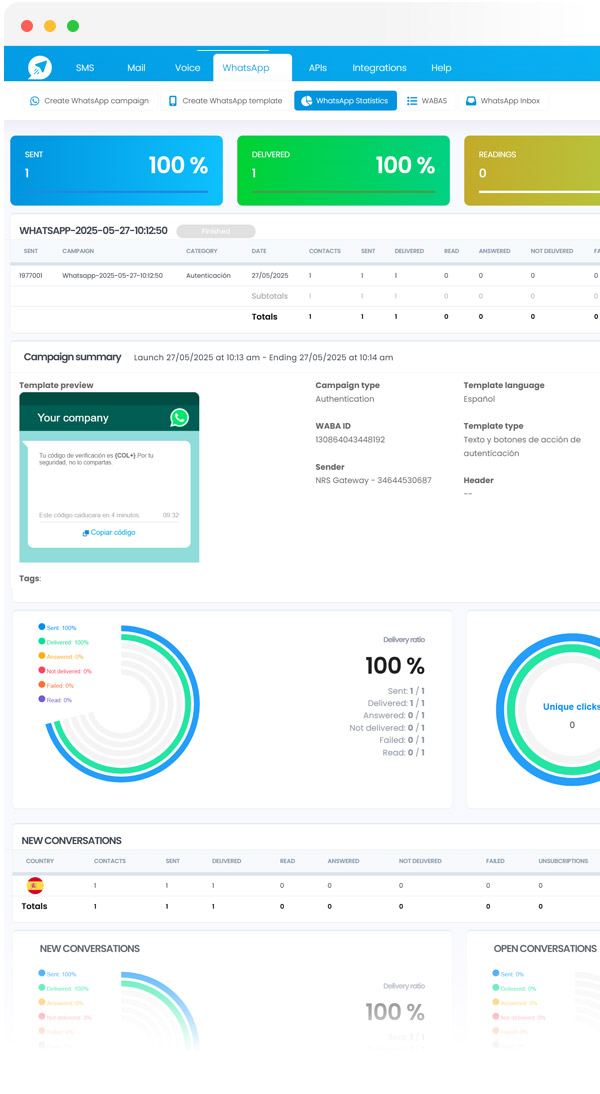Click the WhatsApp icon beside Create campaign
Image resolution: width=600 pixels, height=1094 pixels.
point(34,100)
